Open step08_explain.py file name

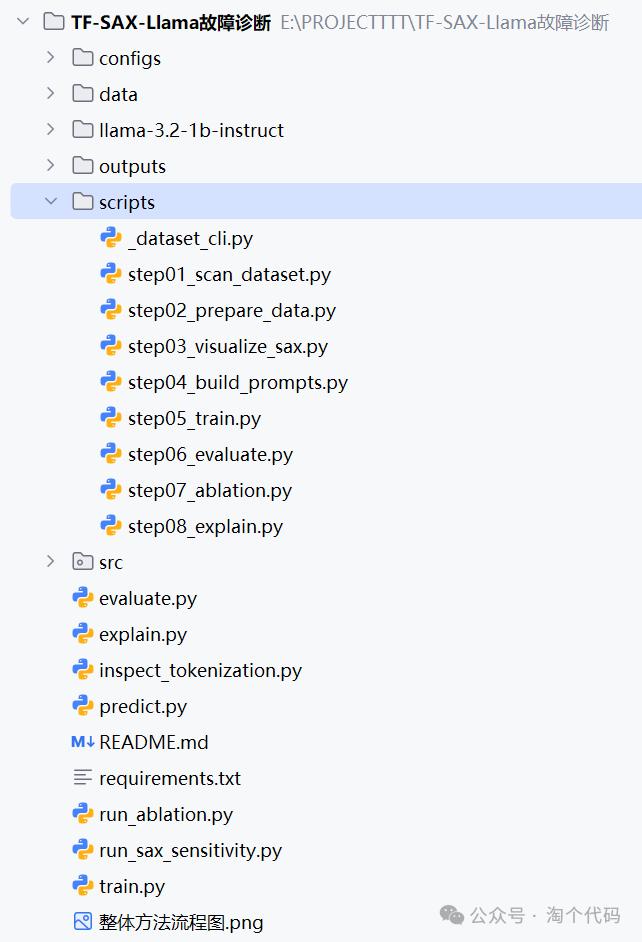coord(205,527)
